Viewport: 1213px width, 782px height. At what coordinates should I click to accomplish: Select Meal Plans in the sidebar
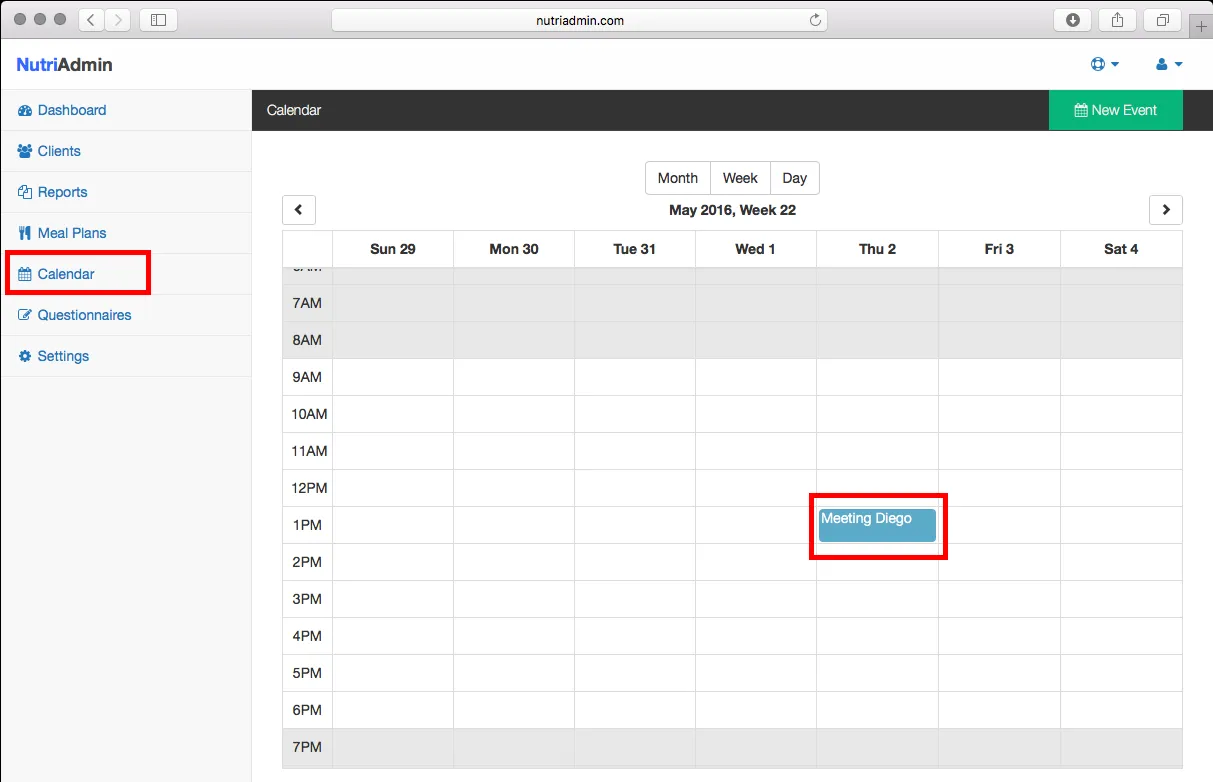(x=71, y=233)
